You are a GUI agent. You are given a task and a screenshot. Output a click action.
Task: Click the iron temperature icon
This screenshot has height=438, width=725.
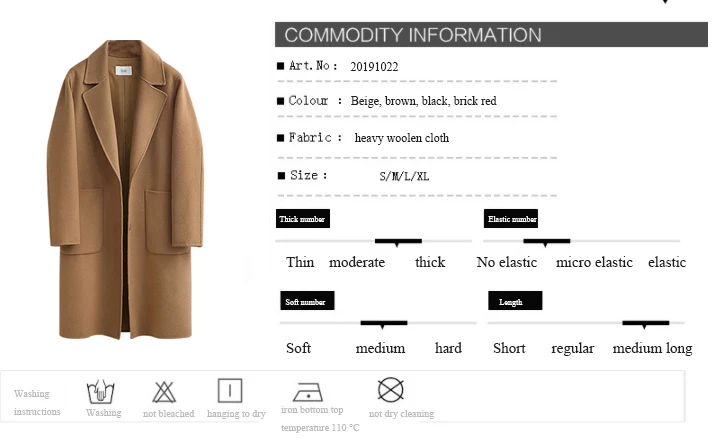308,393
